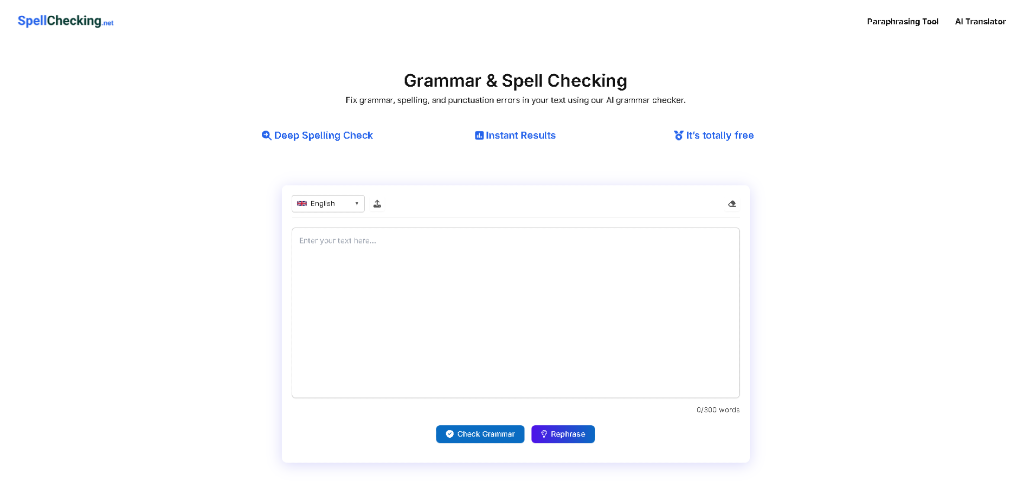The image size is (1030, 500).
Task: Click the lightbulb icon in Rephrase button
Action: 544,434
